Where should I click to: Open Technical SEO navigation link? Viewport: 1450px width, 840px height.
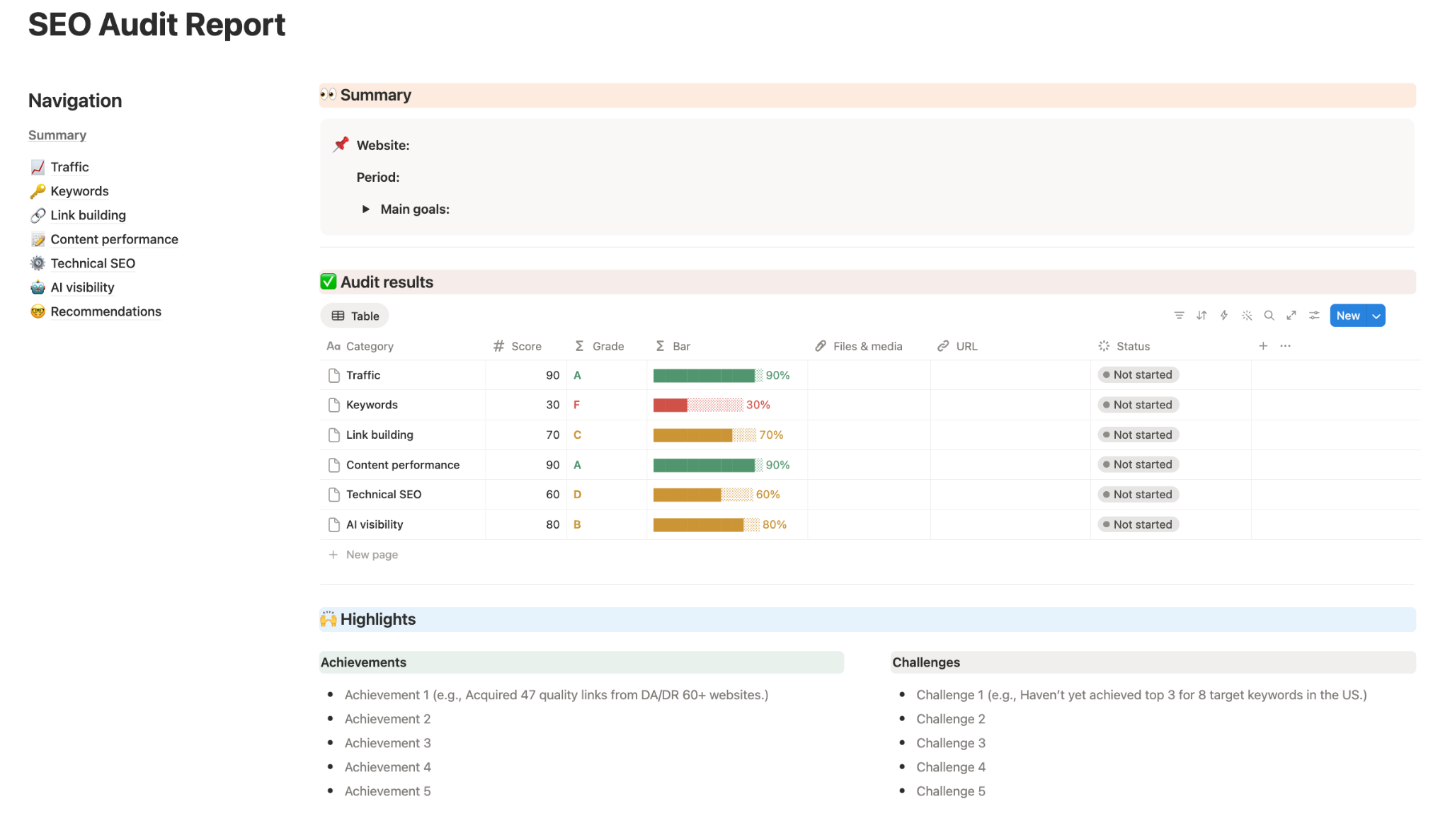click(x=93, y=263)
